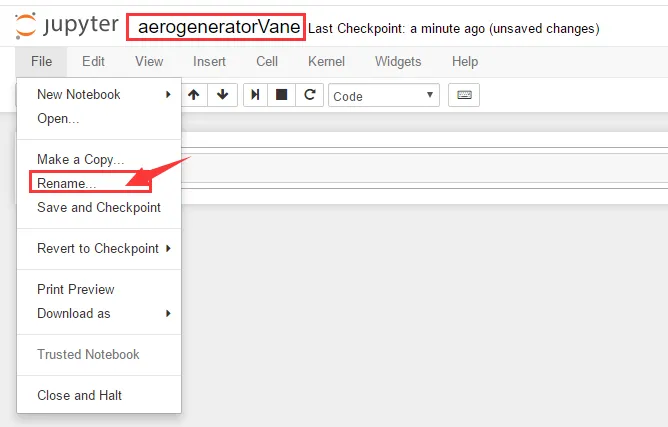Open the Insert menu
Viewport: 668px width, 427px height.
(x=209, y=61)
